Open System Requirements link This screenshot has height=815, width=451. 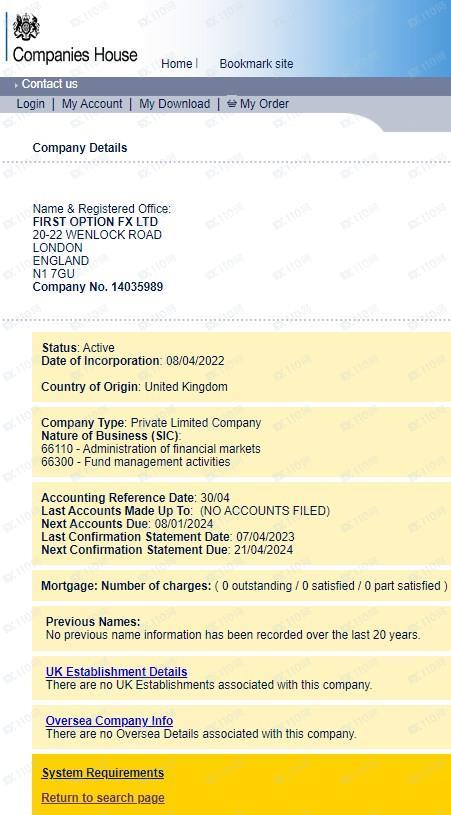103,773
